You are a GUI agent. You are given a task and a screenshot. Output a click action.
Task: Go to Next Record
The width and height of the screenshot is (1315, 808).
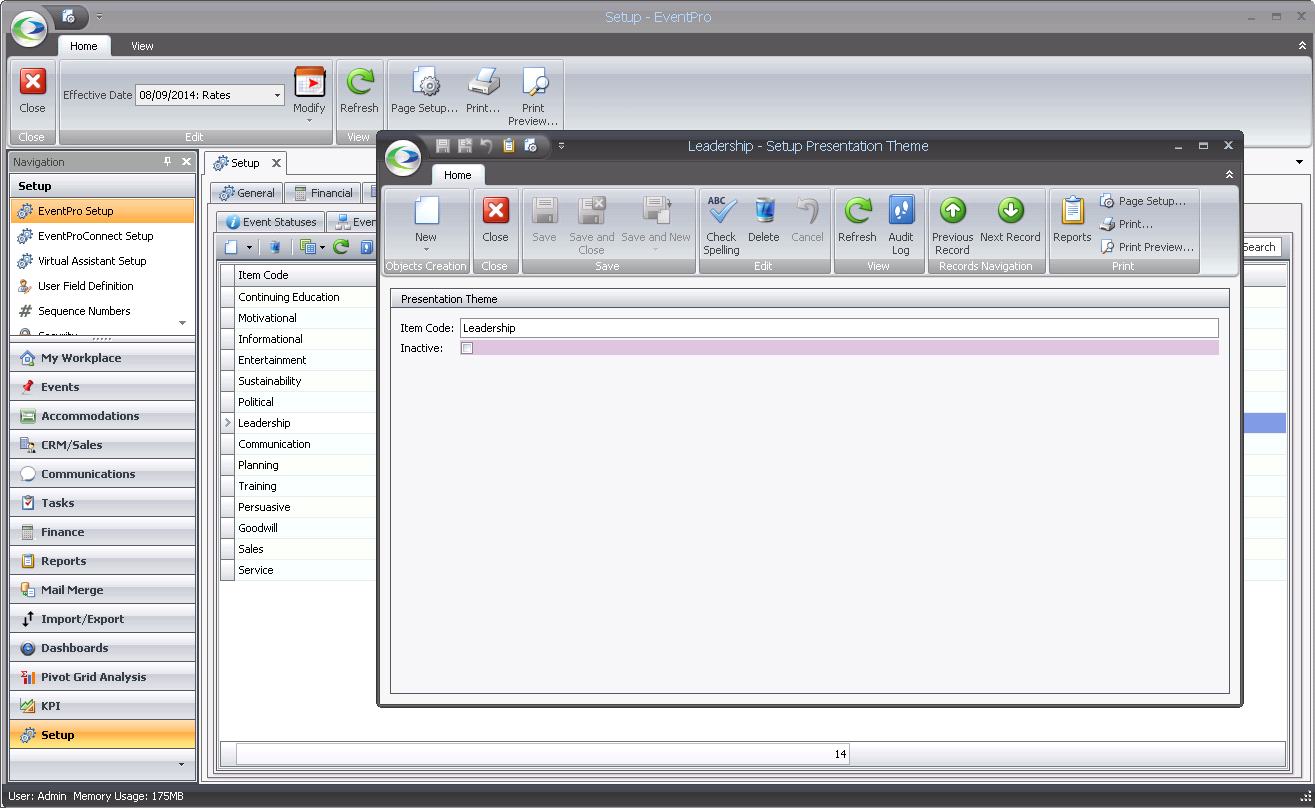point(1010,220)
